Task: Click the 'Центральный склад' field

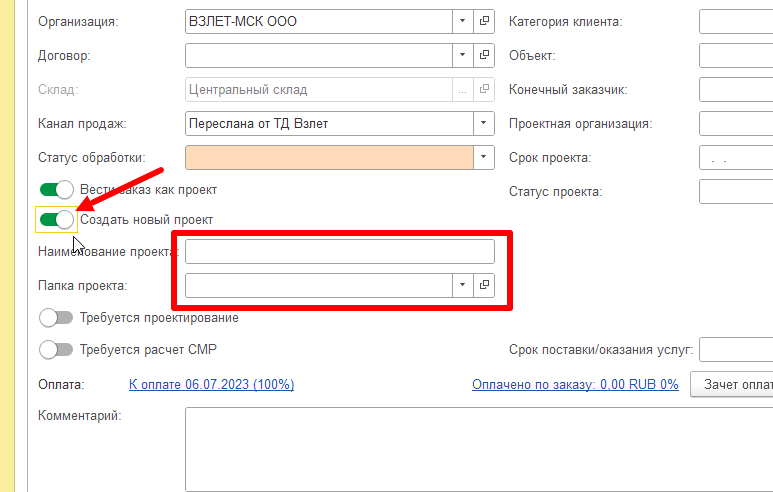Action: 319,89
